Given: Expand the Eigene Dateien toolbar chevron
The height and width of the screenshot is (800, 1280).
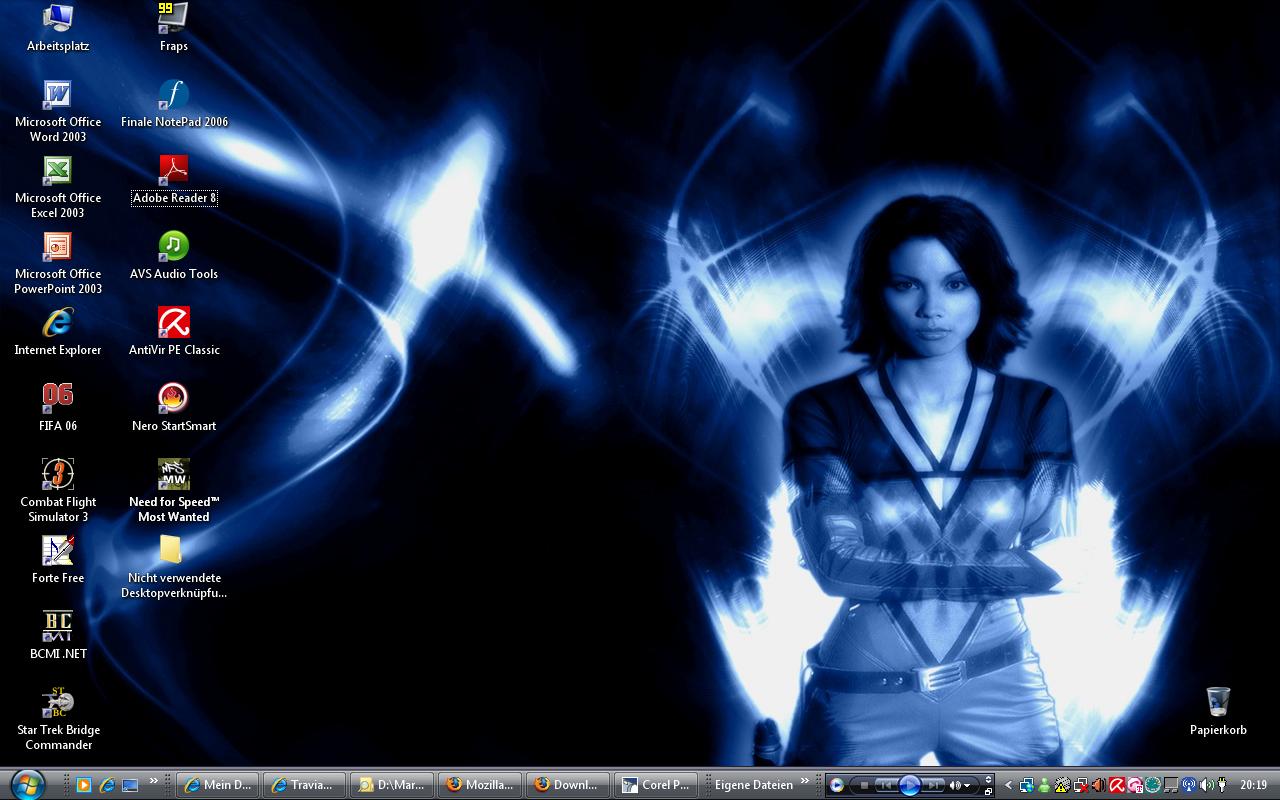Looking at the screenshot, I should (805, 782).
